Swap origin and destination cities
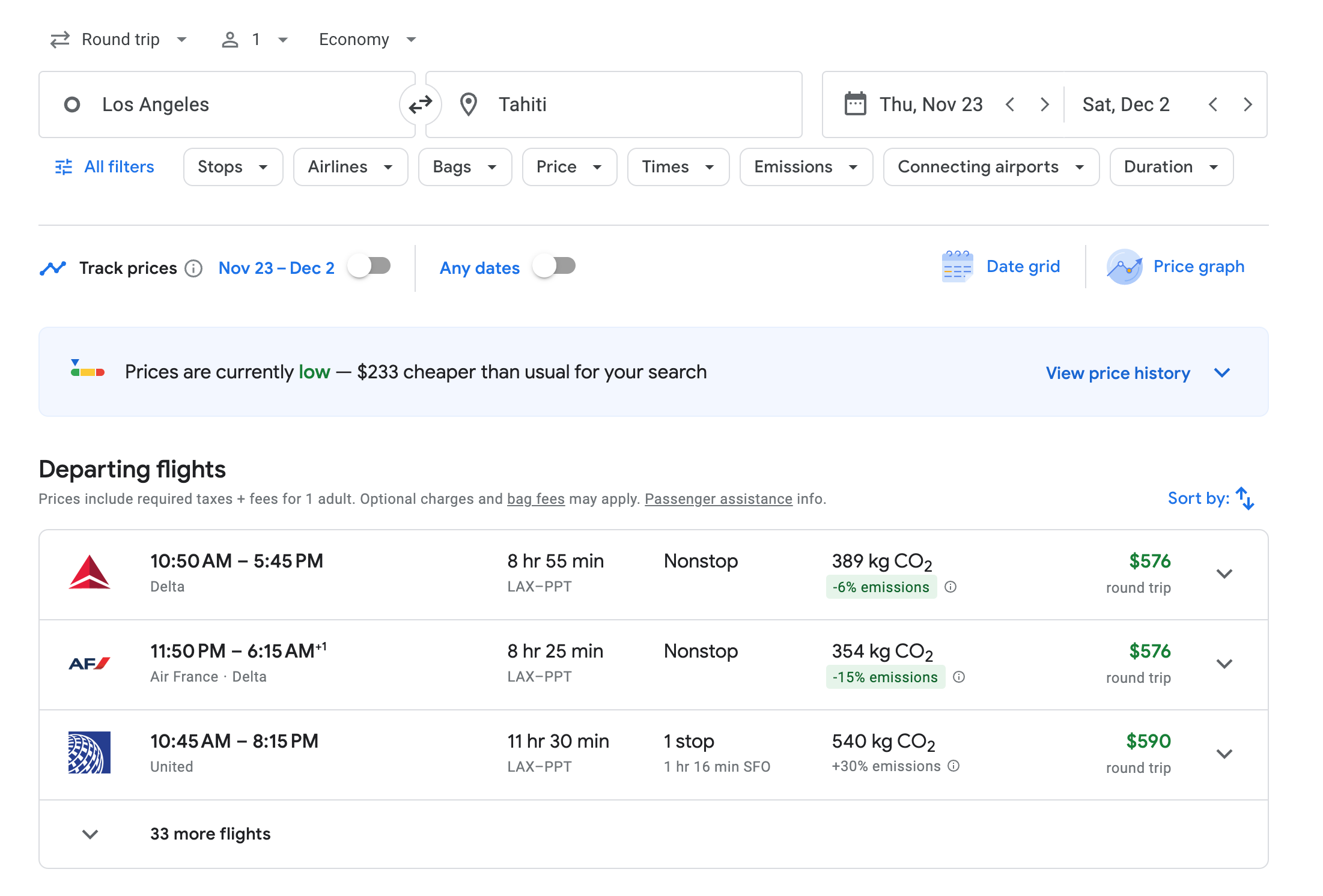This screenshot has height=896, width=1323. (421, 104)
